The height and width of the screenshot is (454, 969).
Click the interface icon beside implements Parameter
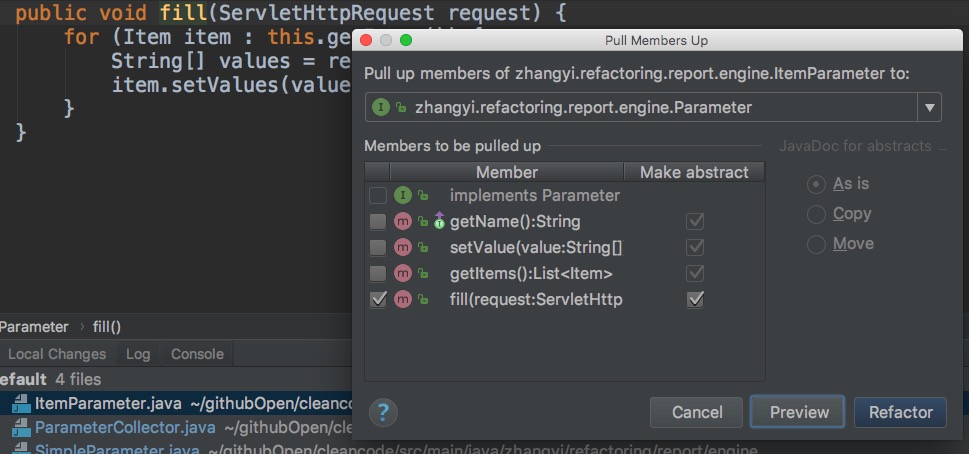pos(403,195)
